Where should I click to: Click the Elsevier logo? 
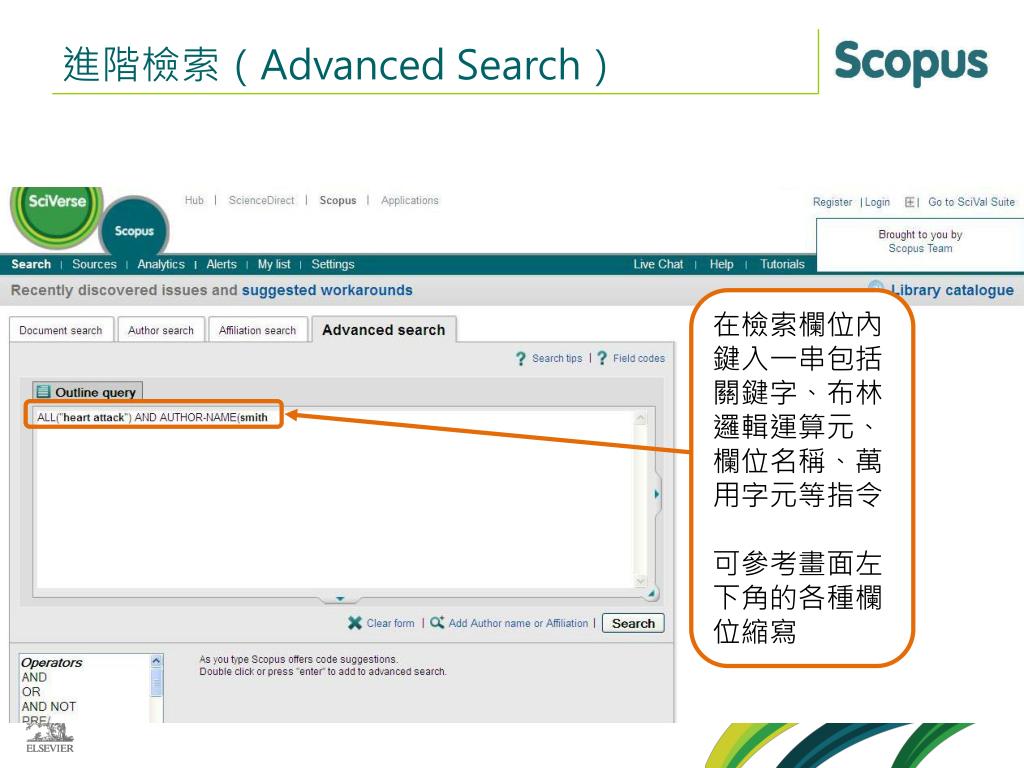[x=50, y=737]
